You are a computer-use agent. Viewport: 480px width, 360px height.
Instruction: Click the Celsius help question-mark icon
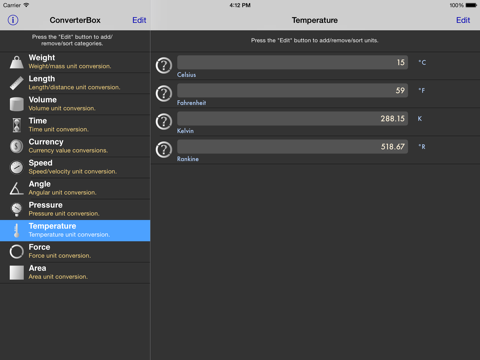tap(164, 65)
